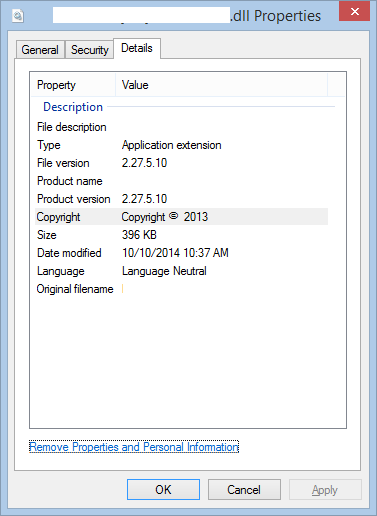This screenshot has width=377, height=516.
Task: Click the Property column header
Action: 73,85
